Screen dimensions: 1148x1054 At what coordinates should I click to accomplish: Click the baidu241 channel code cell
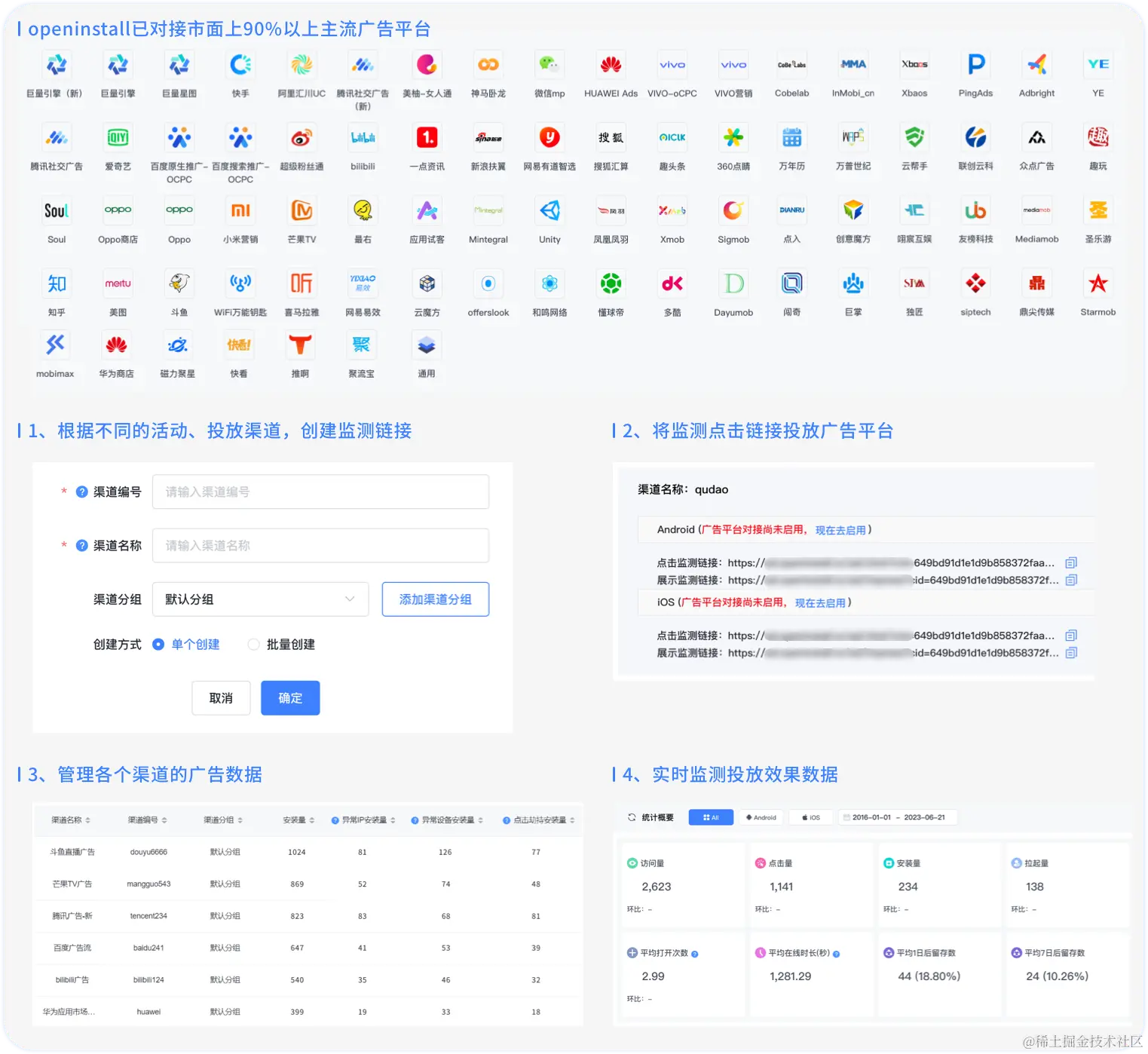[148, 948]
